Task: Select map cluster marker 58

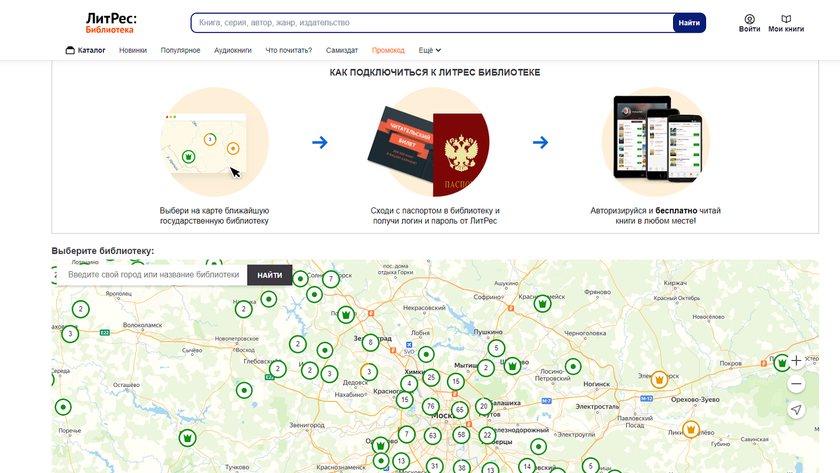Action: click(461, 434)
